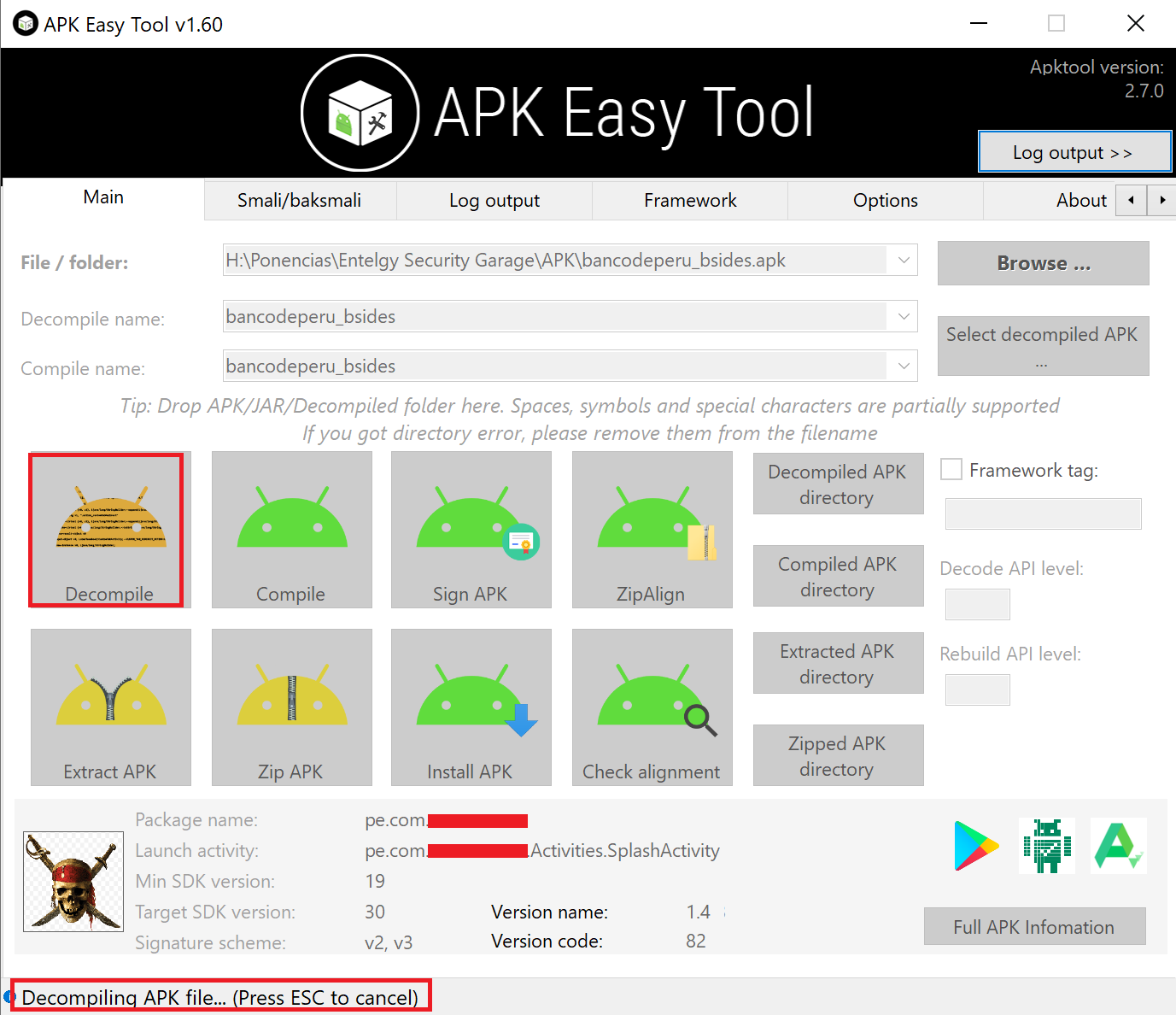Click the Decompile name field text
Screen dimensions: 1176x1015
click(x=311, y=317)
